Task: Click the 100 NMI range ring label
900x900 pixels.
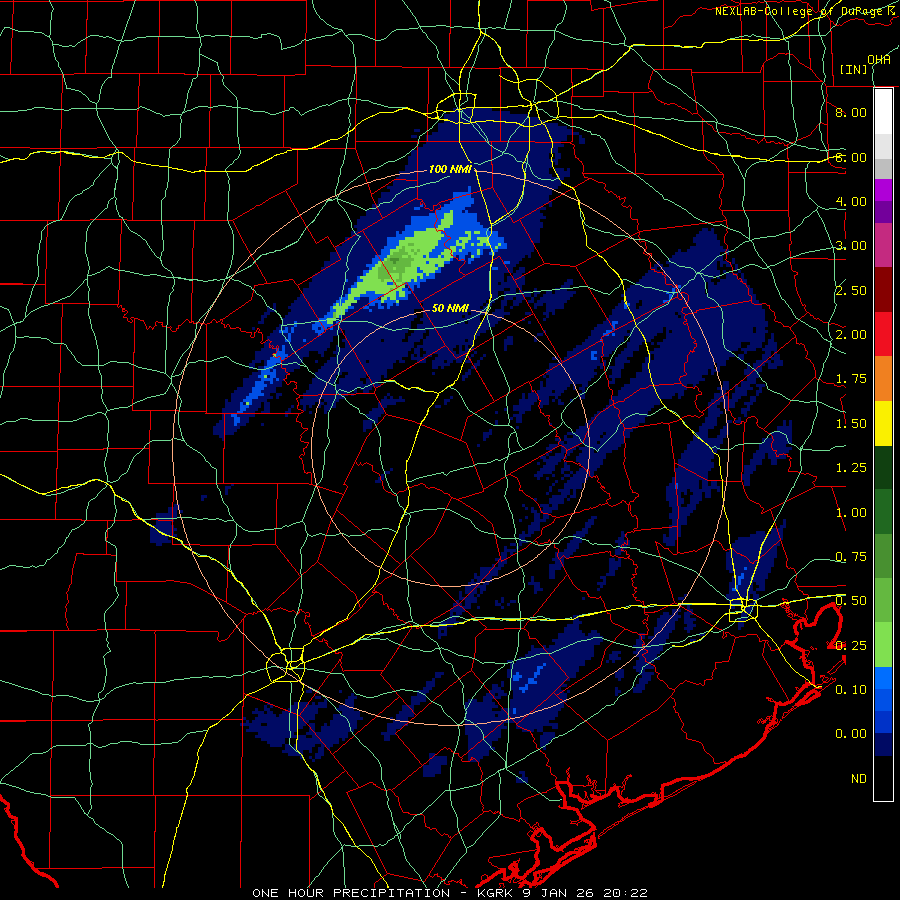Action: tap(451, 169)
